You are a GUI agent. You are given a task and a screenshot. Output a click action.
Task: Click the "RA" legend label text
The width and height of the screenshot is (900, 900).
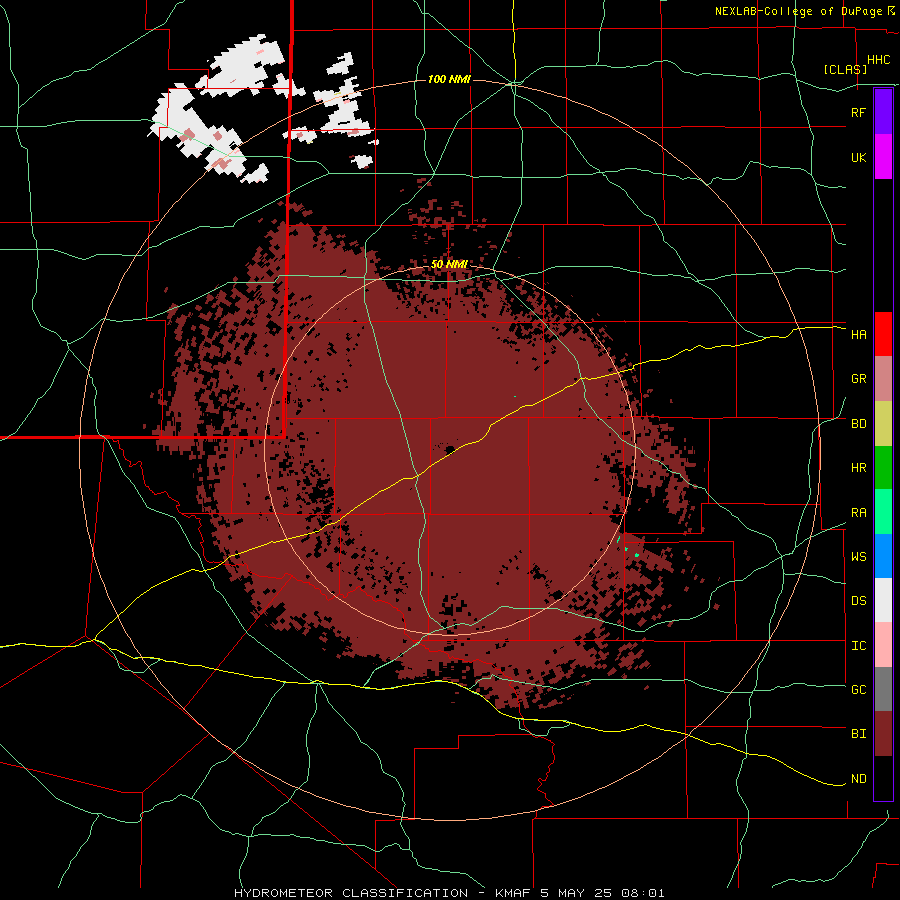pos(859,513)
